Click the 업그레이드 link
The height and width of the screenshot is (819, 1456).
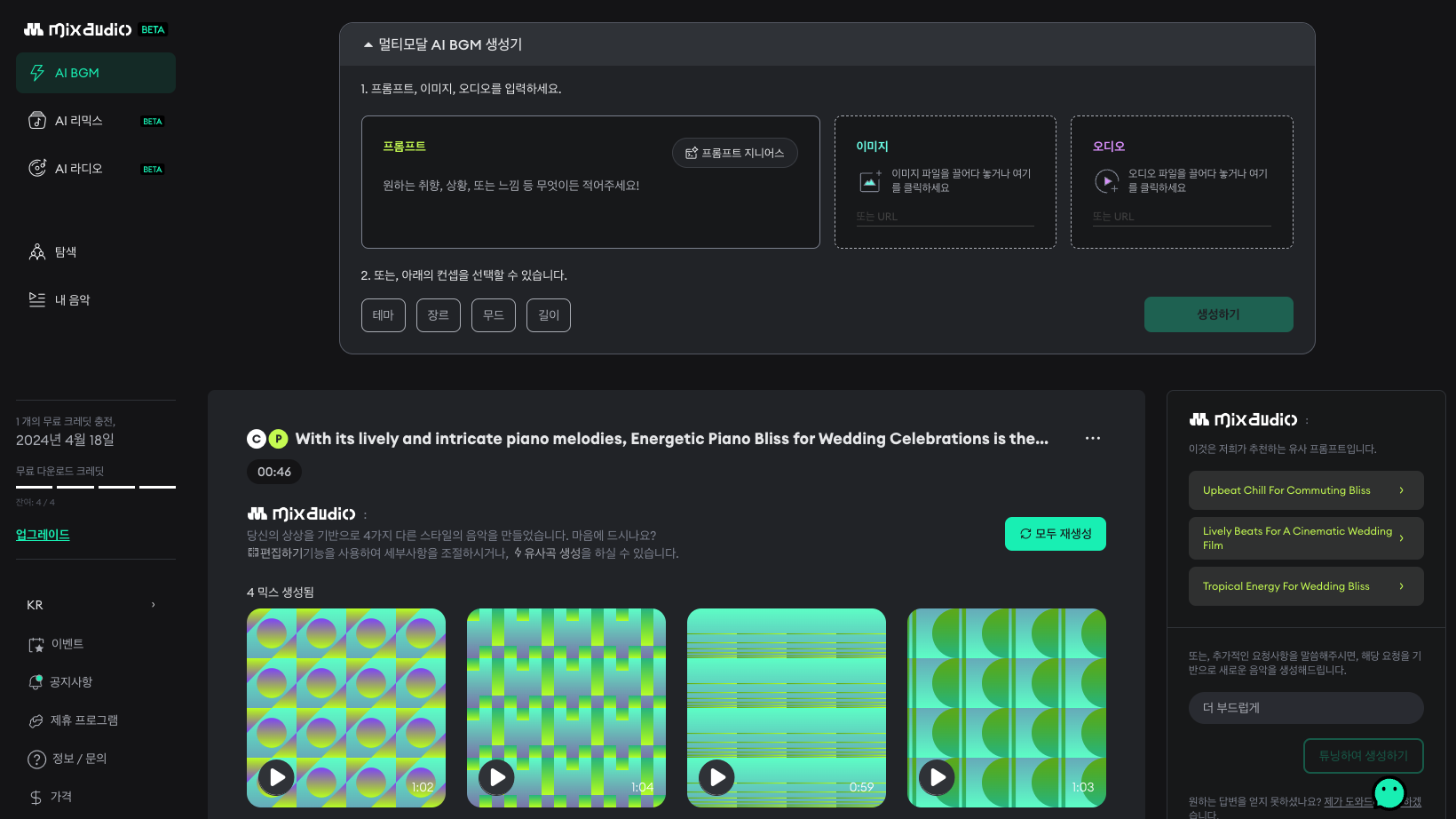pyautogui.click(x=43, y=535)
